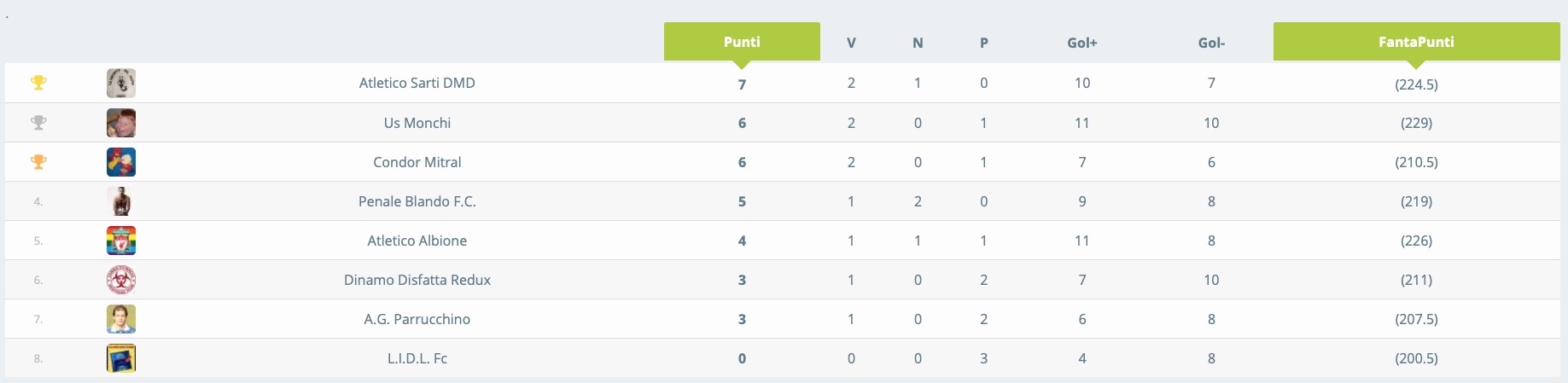
Task: Sort by Gol- column header
Action: (x=1211, y=43)
